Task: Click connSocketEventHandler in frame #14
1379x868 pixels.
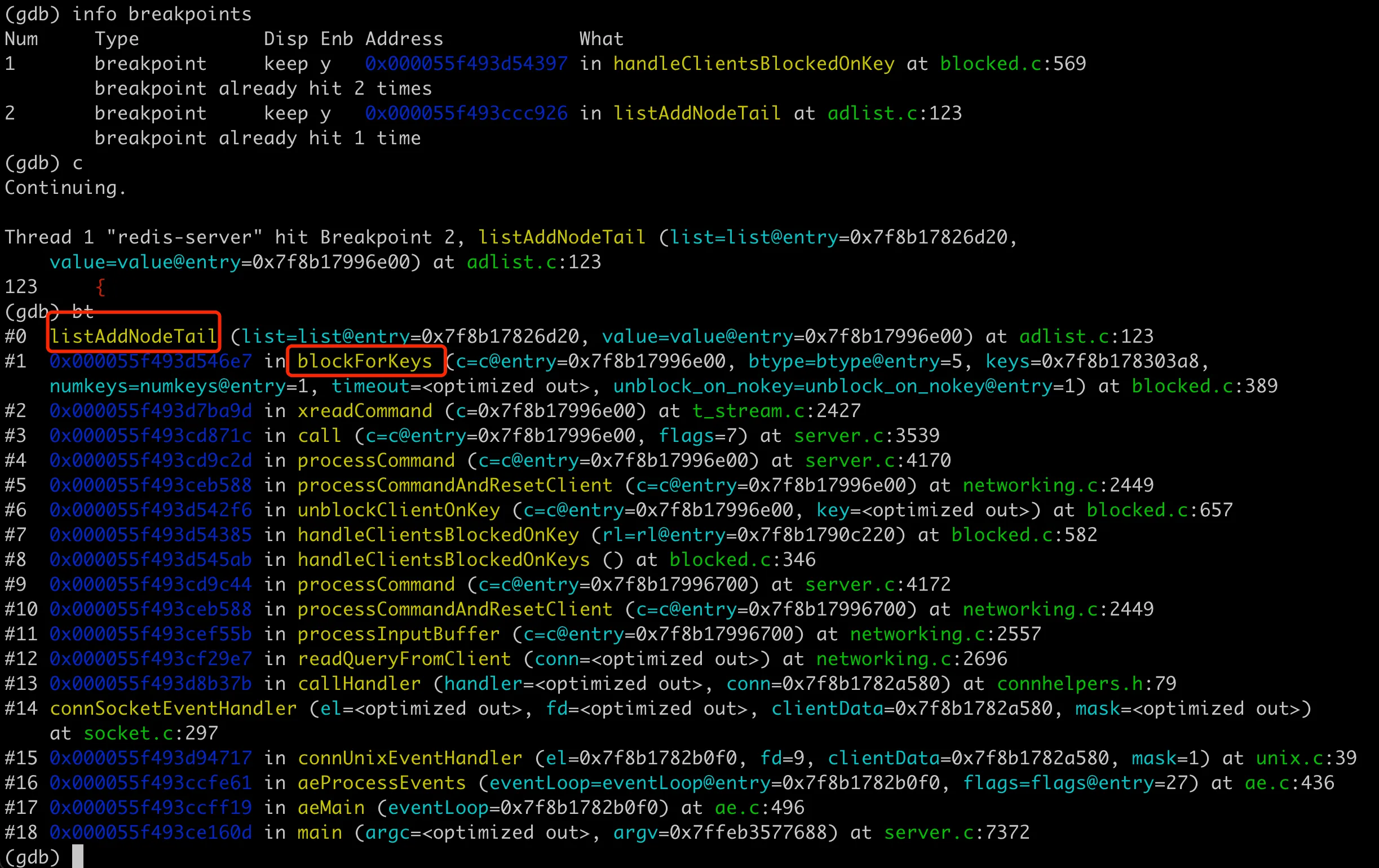Action: pyautogui.click(x=173, y=709)
